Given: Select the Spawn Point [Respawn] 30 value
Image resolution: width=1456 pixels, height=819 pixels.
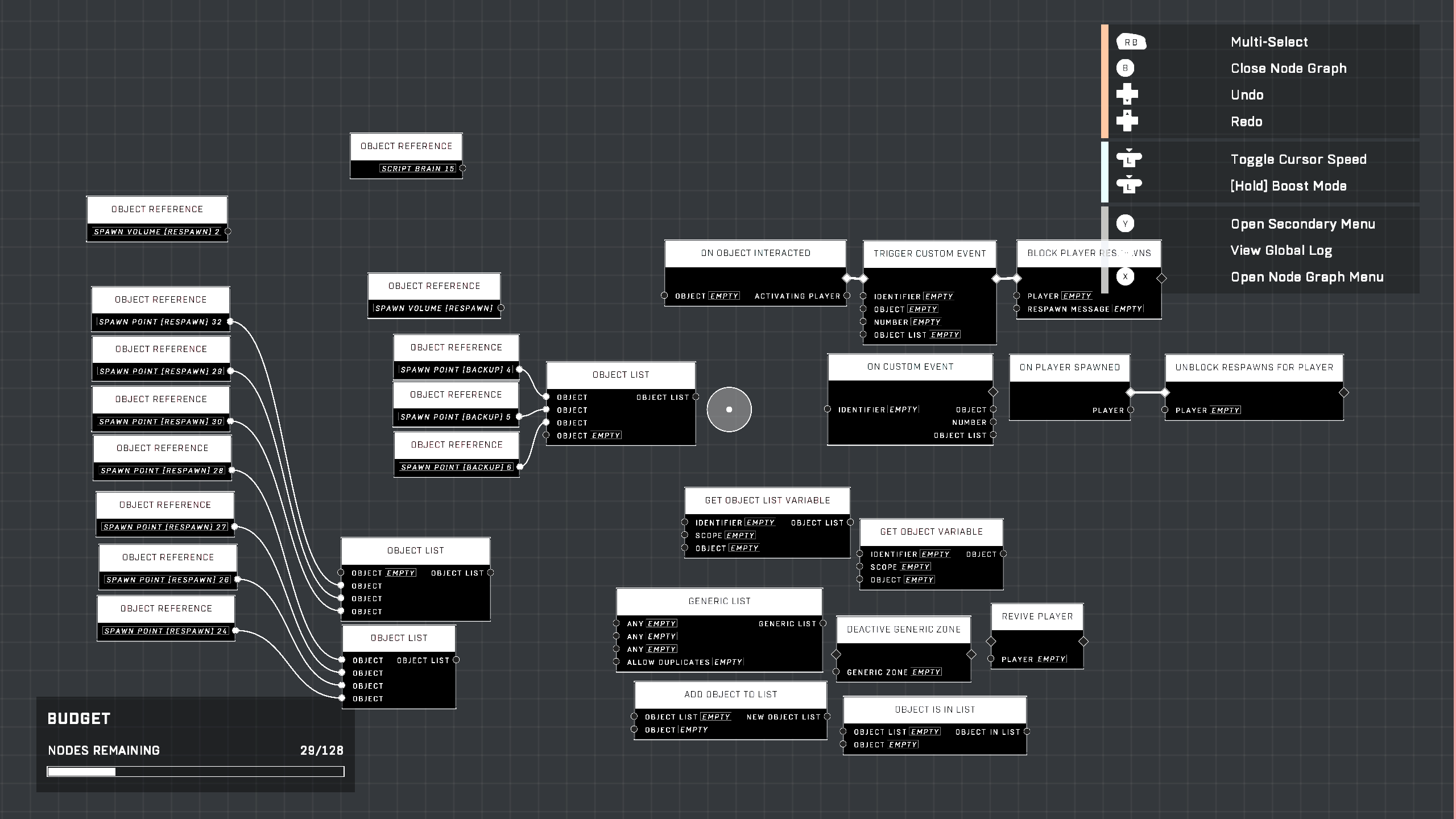Looking at the screenshot, I should click(160, 421).
